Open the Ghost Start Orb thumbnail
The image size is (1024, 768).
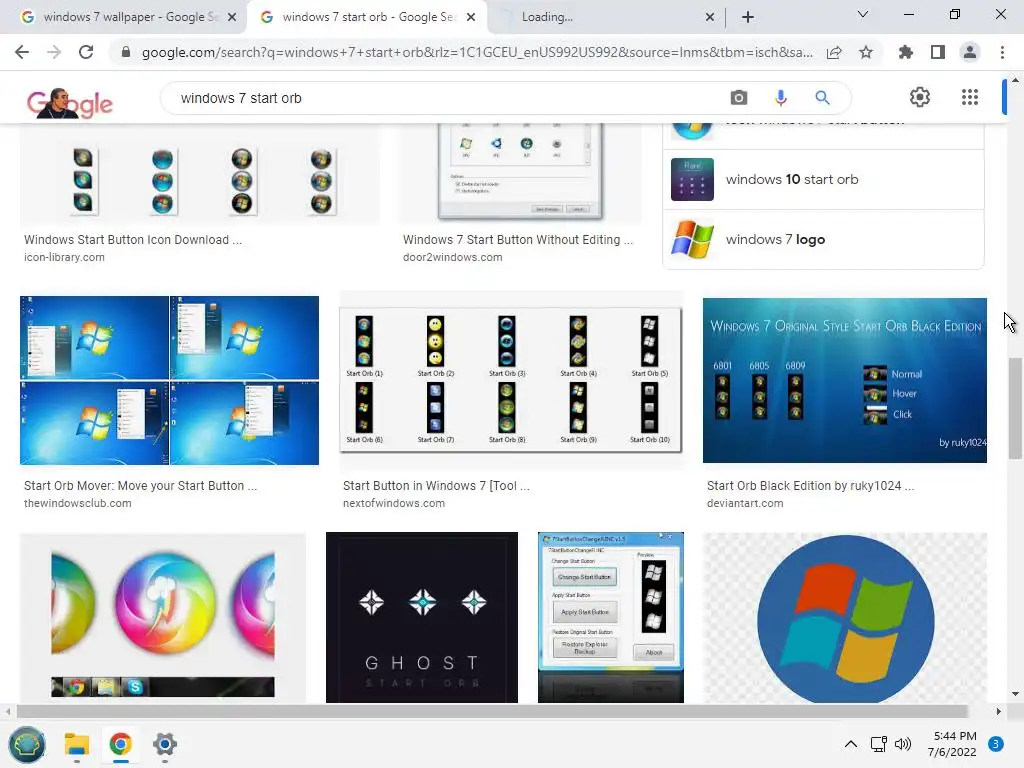422,618
